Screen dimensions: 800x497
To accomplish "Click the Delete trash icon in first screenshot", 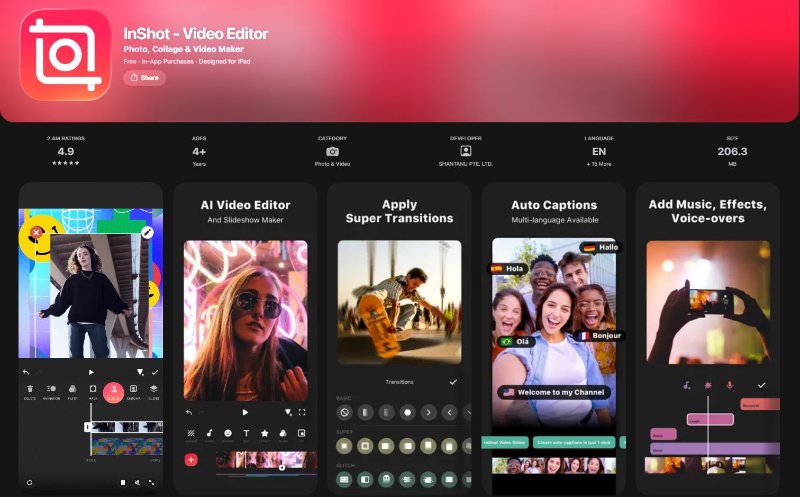I will pyautogui.click(x=30, y=389).
